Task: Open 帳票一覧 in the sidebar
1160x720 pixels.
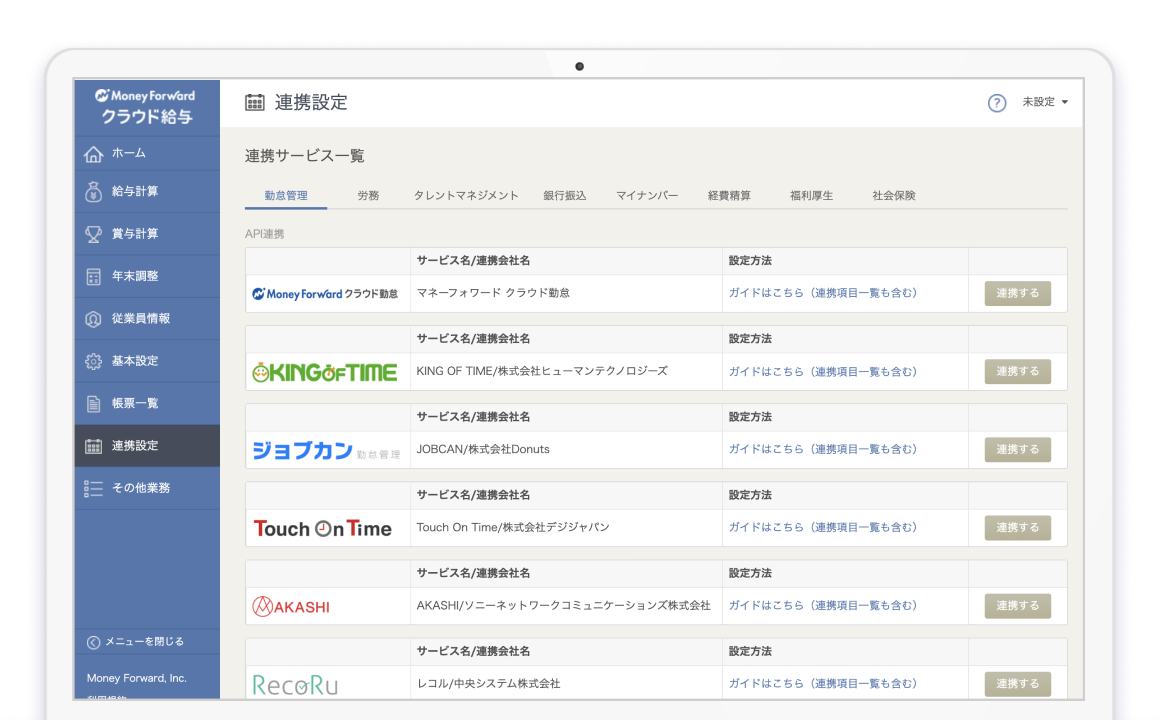Action: [x=147, y=403]
